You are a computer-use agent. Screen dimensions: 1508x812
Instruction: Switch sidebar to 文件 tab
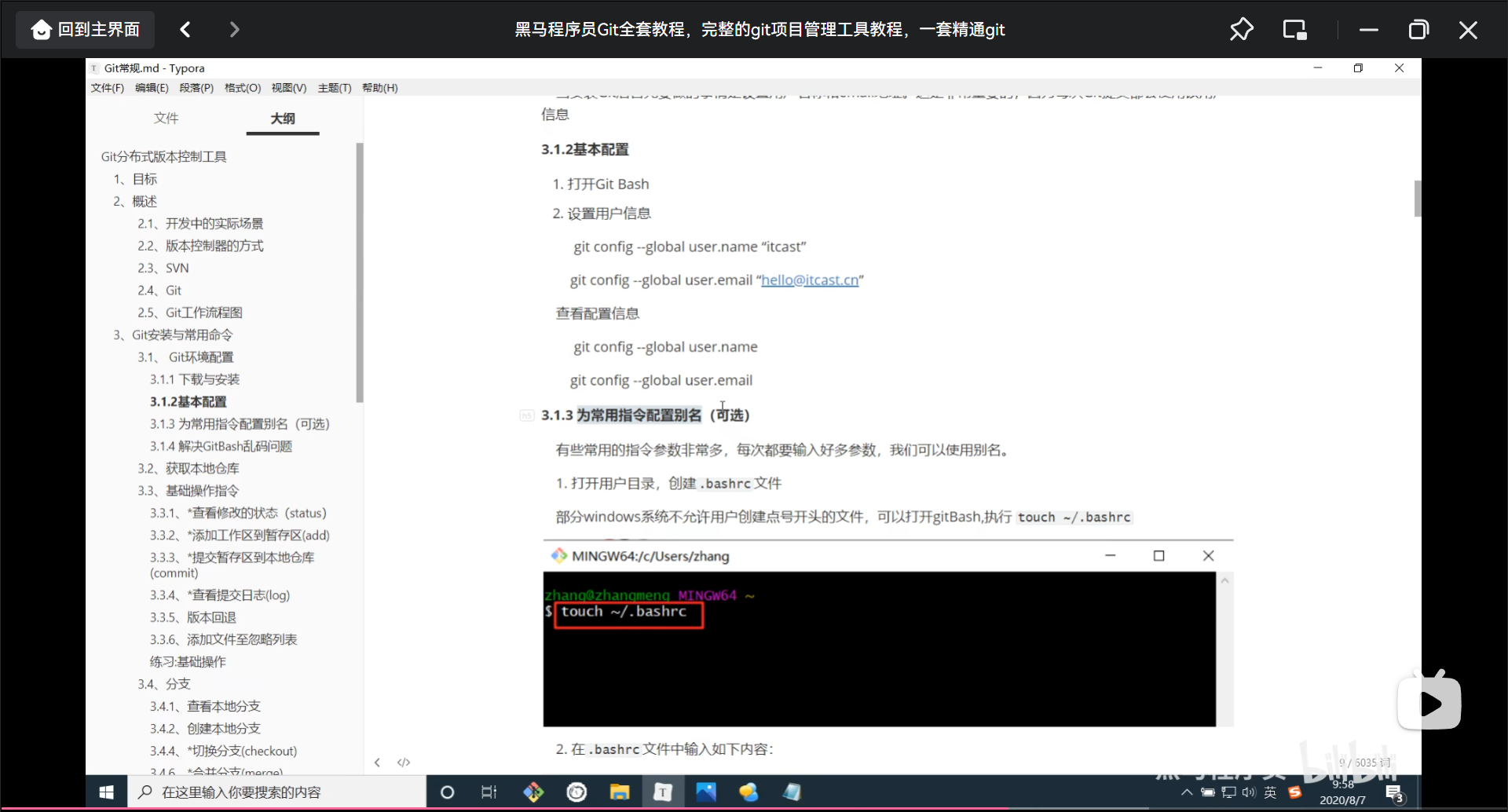tap(166, 118)
